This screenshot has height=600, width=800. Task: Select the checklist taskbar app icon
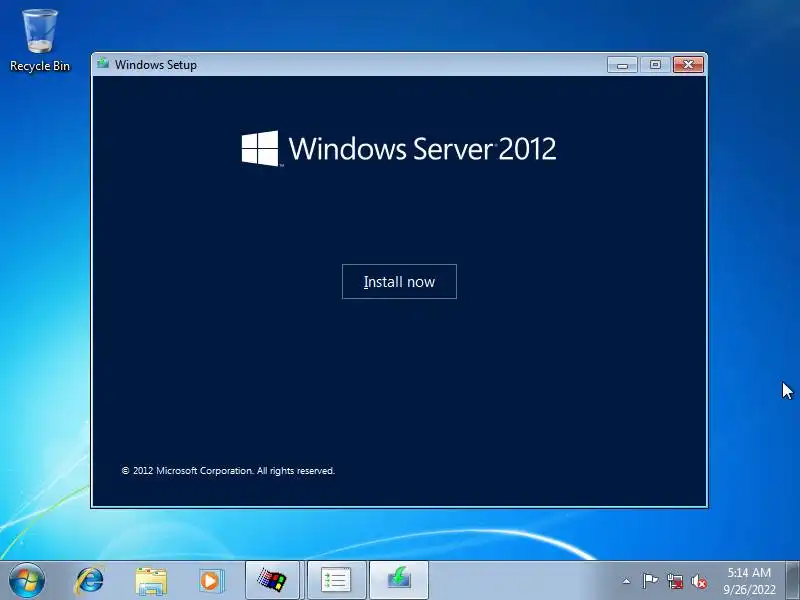coord(336,581)
